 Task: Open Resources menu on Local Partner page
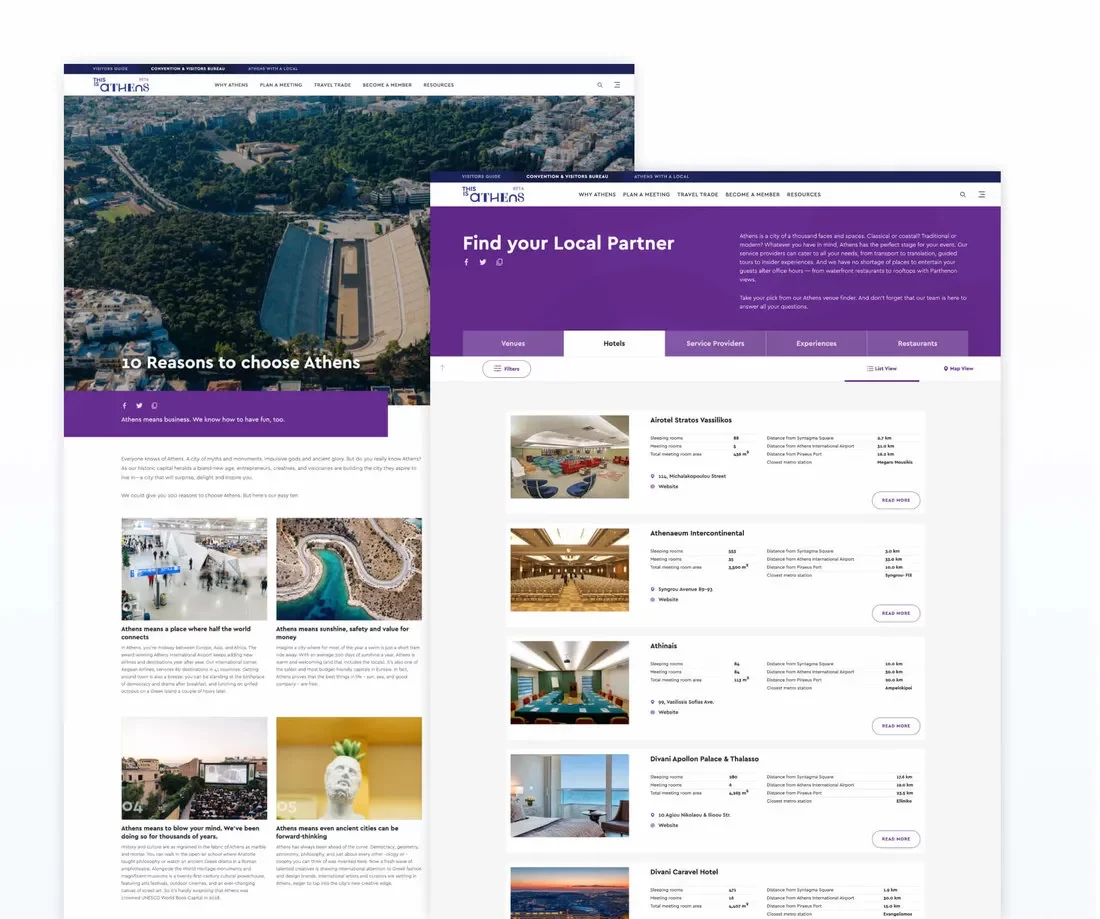click(804, 195)
